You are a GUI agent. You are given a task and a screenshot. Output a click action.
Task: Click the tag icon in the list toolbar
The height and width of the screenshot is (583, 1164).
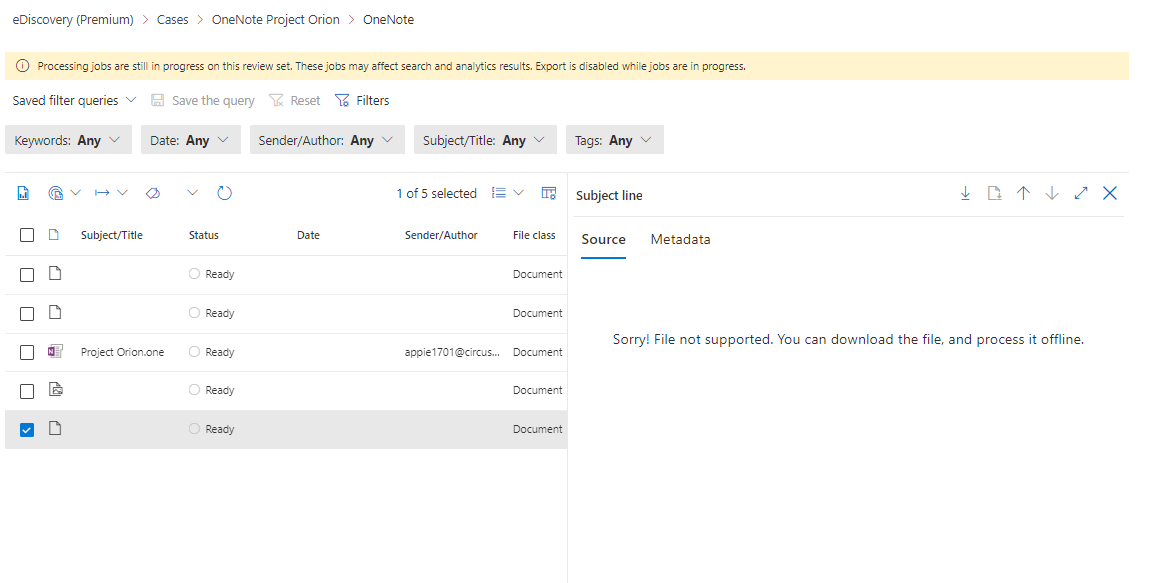(x=152, y=193)
